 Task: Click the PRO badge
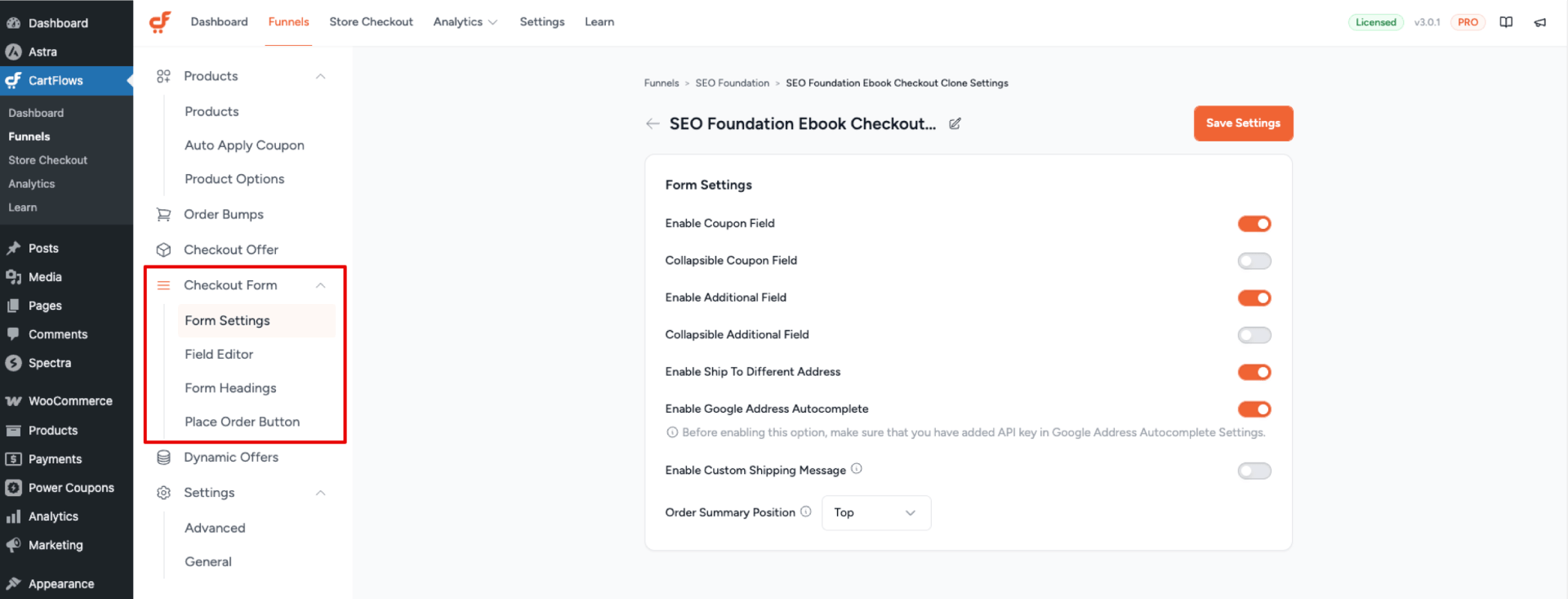pos(1468,22)
